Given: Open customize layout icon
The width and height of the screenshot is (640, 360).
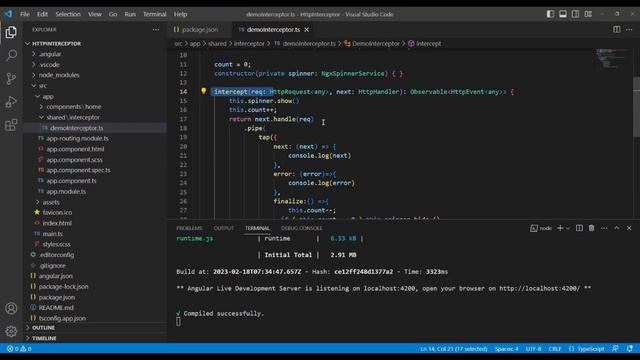Looking at the screenshot, I should (x=588, y=14).
